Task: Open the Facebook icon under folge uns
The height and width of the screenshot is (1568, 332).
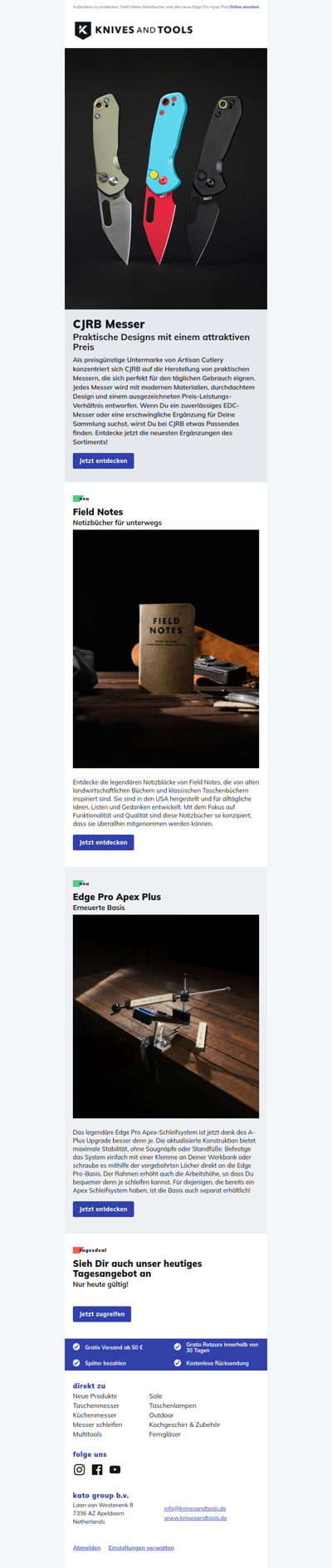Action: pos(97,1469)
